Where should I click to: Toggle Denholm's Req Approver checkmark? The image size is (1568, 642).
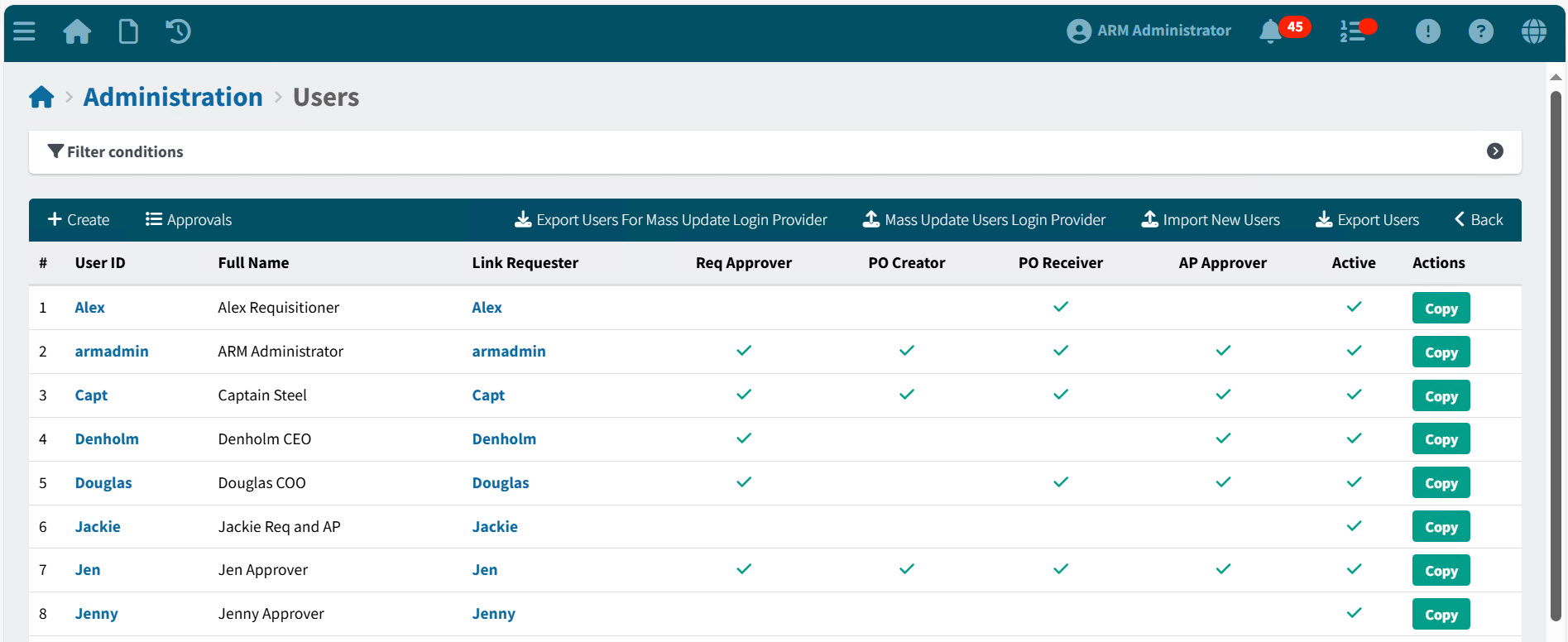(744, 438)
